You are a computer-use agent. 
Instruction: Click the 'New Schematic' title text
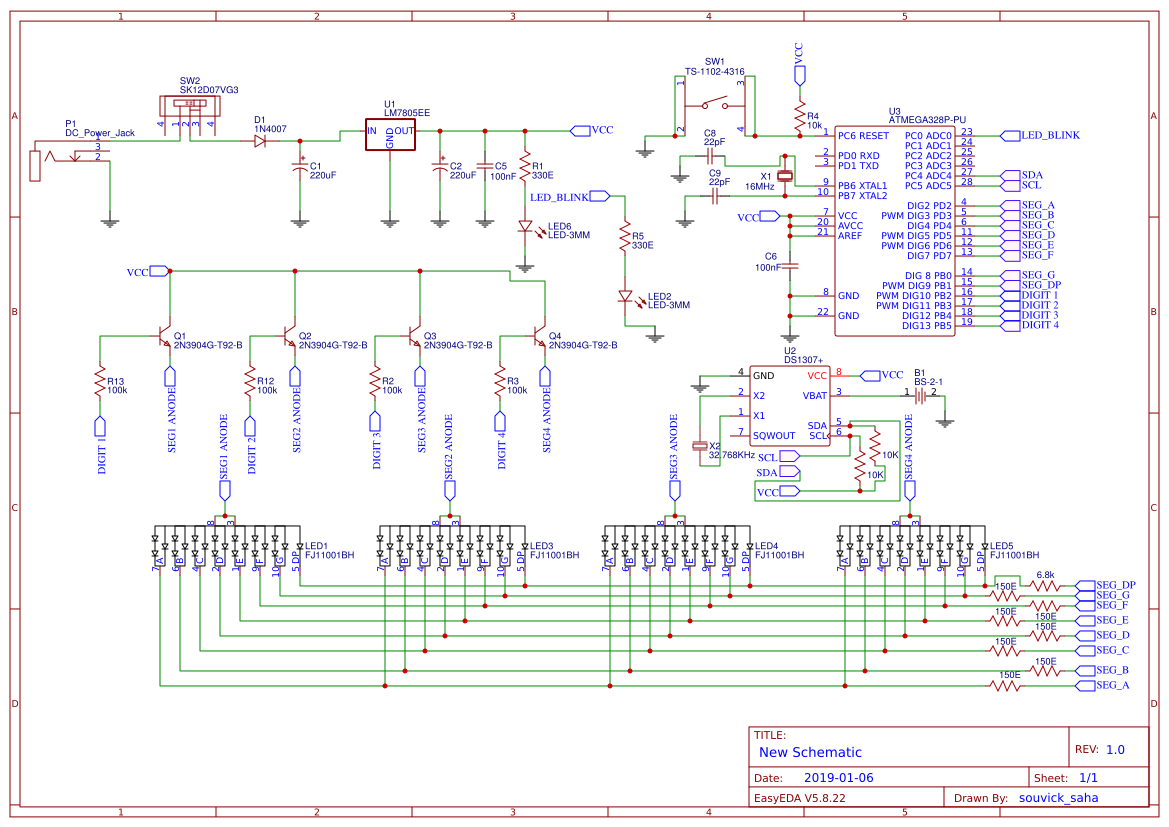(x=810, y=752)
